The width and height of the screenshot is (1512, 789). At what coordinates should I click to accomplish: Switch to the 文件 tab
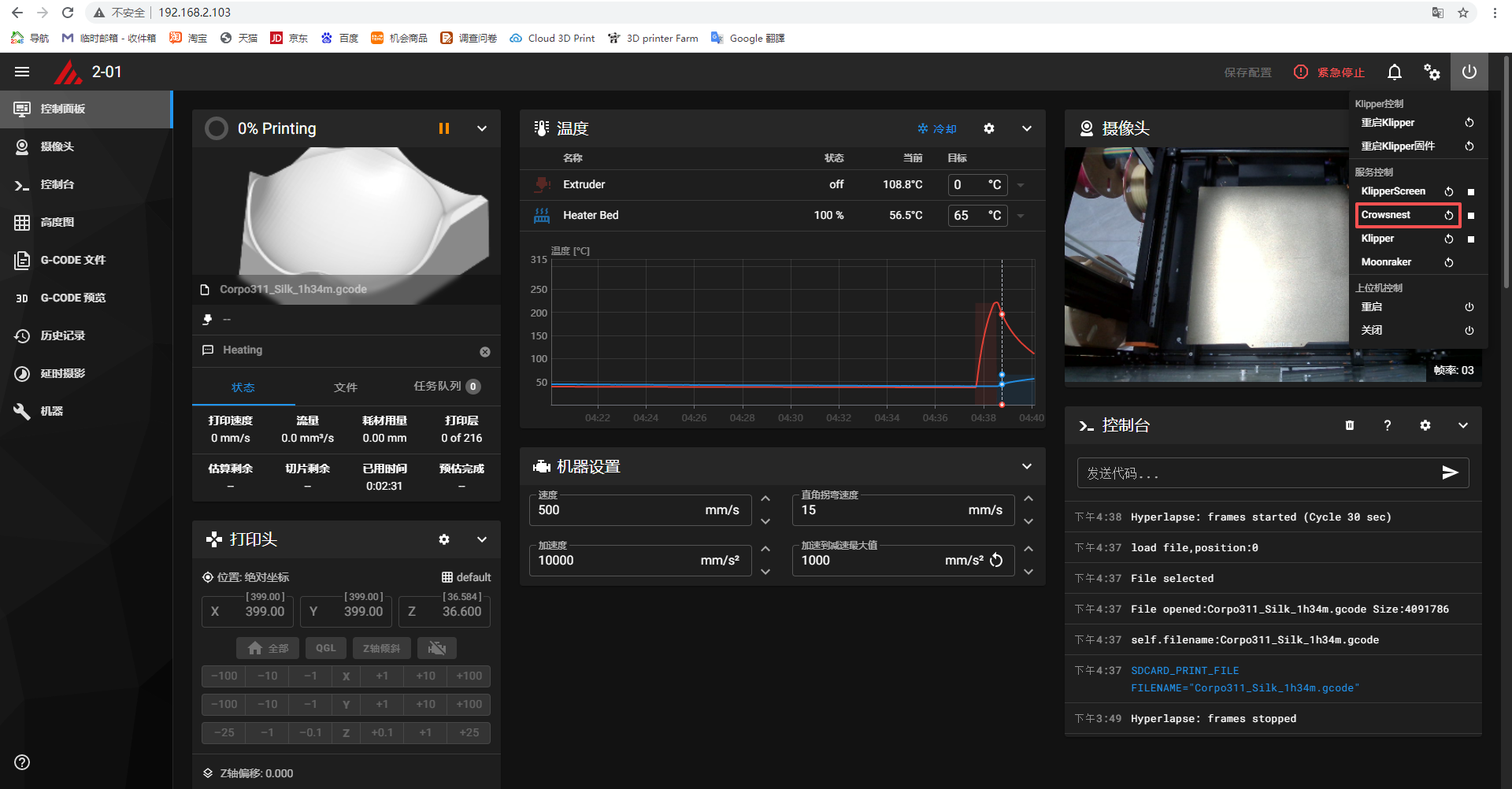[345, 387]
